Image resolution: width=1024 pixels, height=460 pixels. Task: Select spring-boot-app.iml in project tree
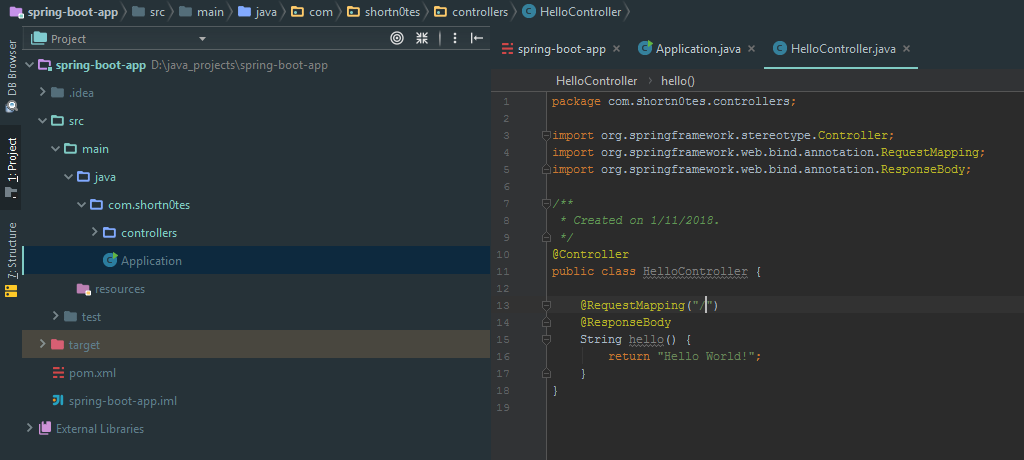[122, 401]
